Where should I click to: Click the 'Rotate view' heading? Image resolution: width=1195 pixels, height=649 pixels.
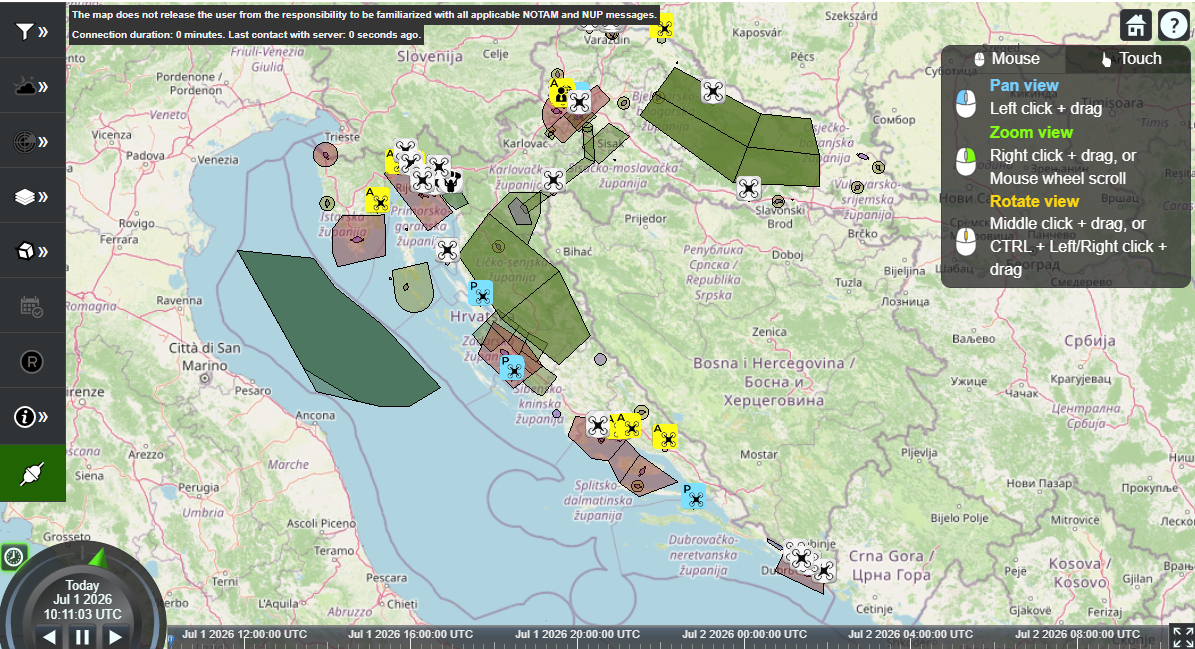1034,201
